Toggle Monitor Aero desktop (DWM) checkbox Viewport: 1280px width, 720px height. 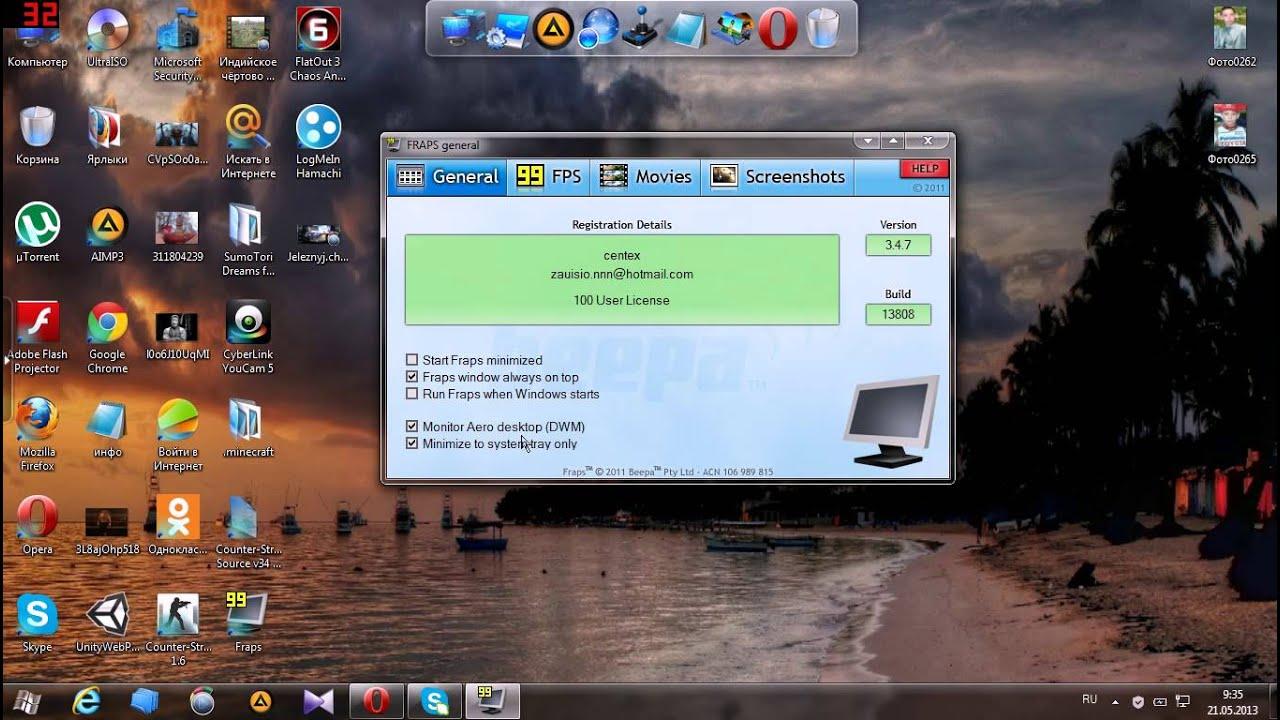412,427
